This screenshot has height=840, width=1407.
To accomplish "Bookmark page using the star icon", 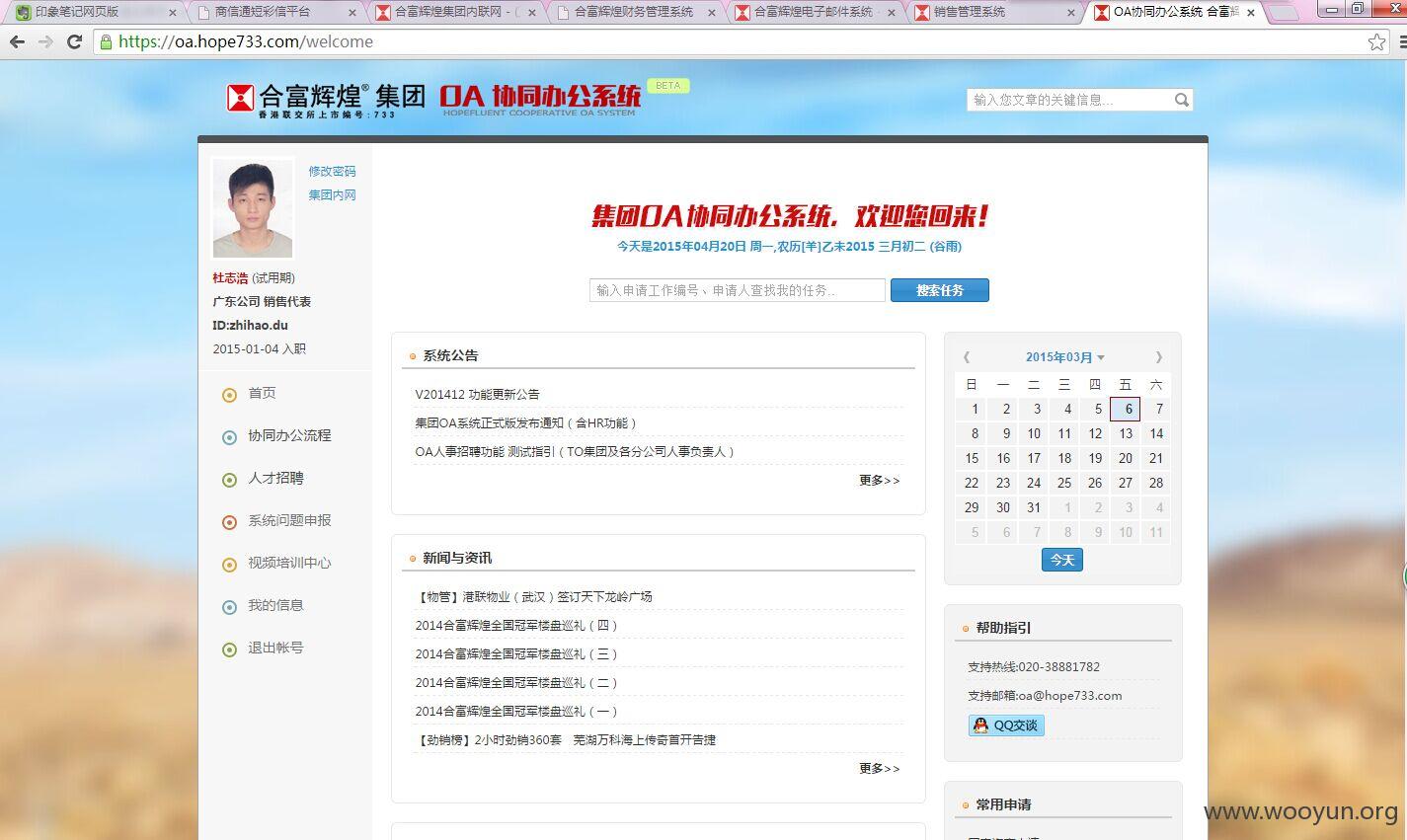I will coord(1376,41).
